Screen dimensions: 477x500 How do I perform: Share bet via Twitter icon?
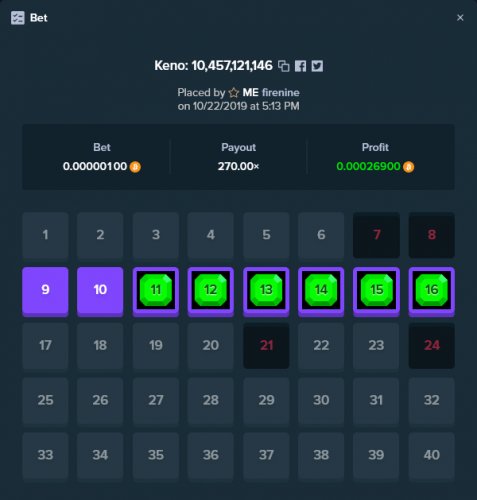coord(317,66)
